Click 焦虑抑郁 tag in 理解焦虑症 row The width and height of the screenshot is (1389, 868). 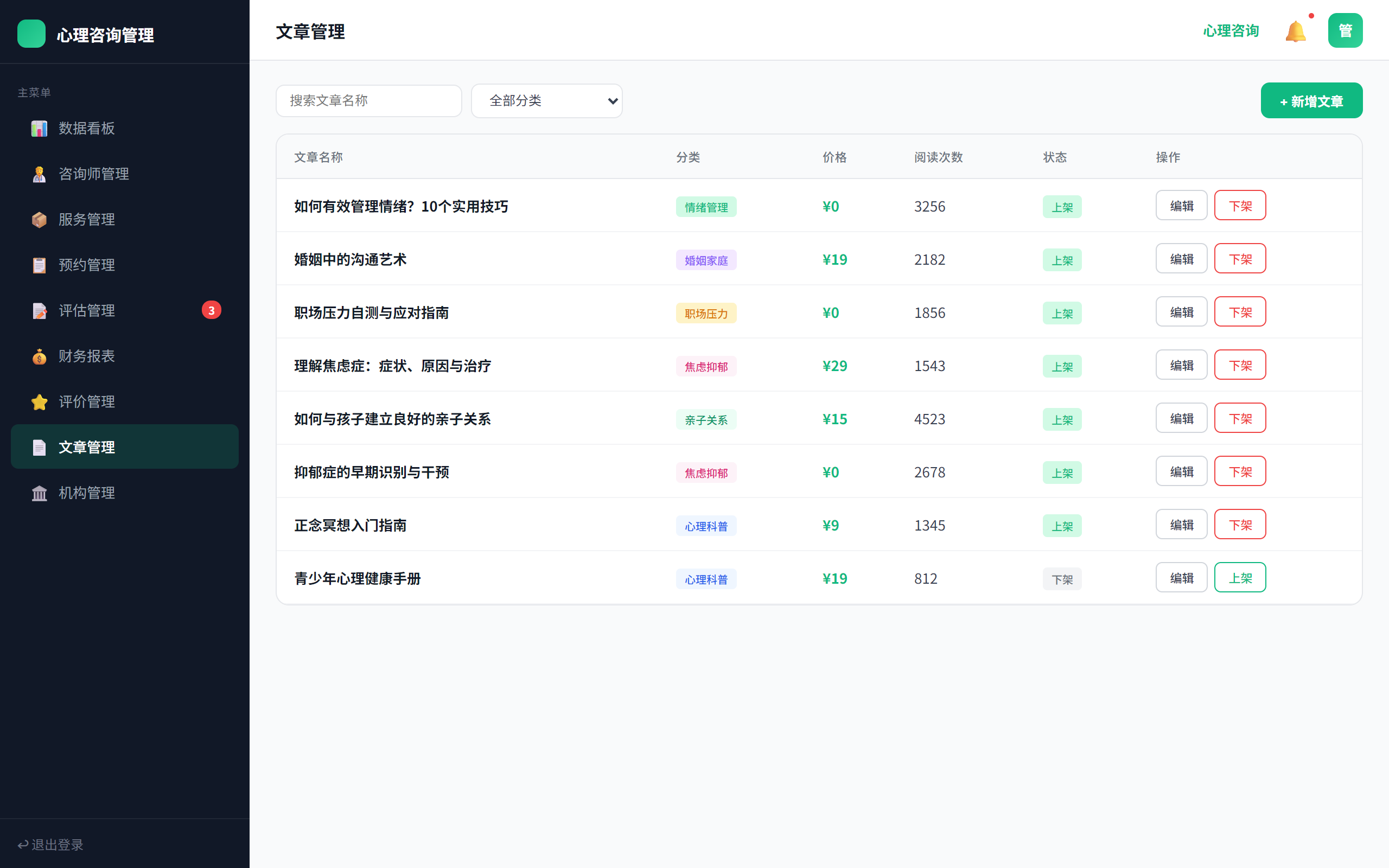coord(706,366)
